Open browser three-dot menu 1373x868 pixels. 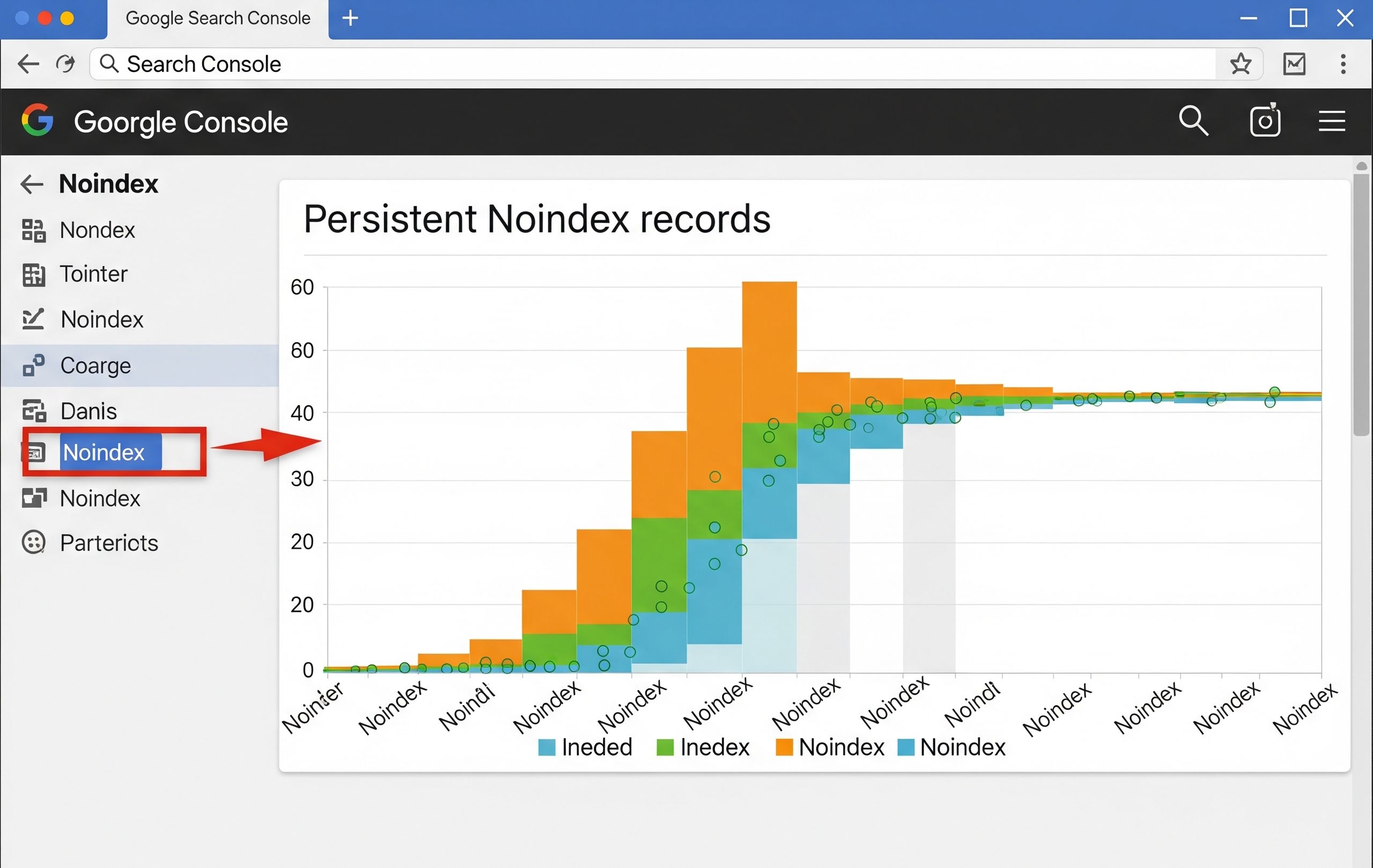tap(1344, 64)
